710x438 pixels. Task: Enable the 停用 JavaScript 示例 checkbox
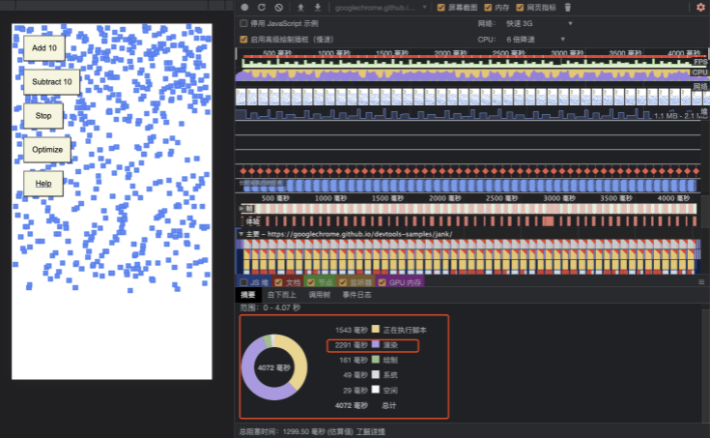click(x=244, y=23)
